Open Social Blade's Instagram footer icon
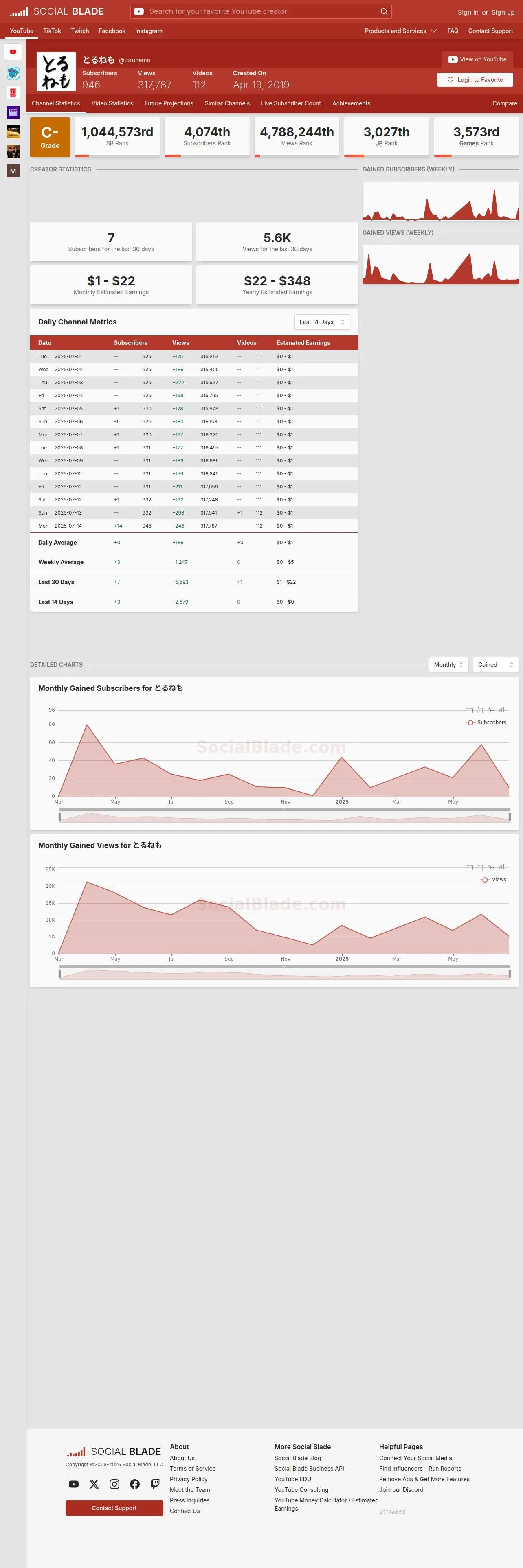Image resolution: width=523 pixels, height=1568 pixels. (x=114, y=1484)
